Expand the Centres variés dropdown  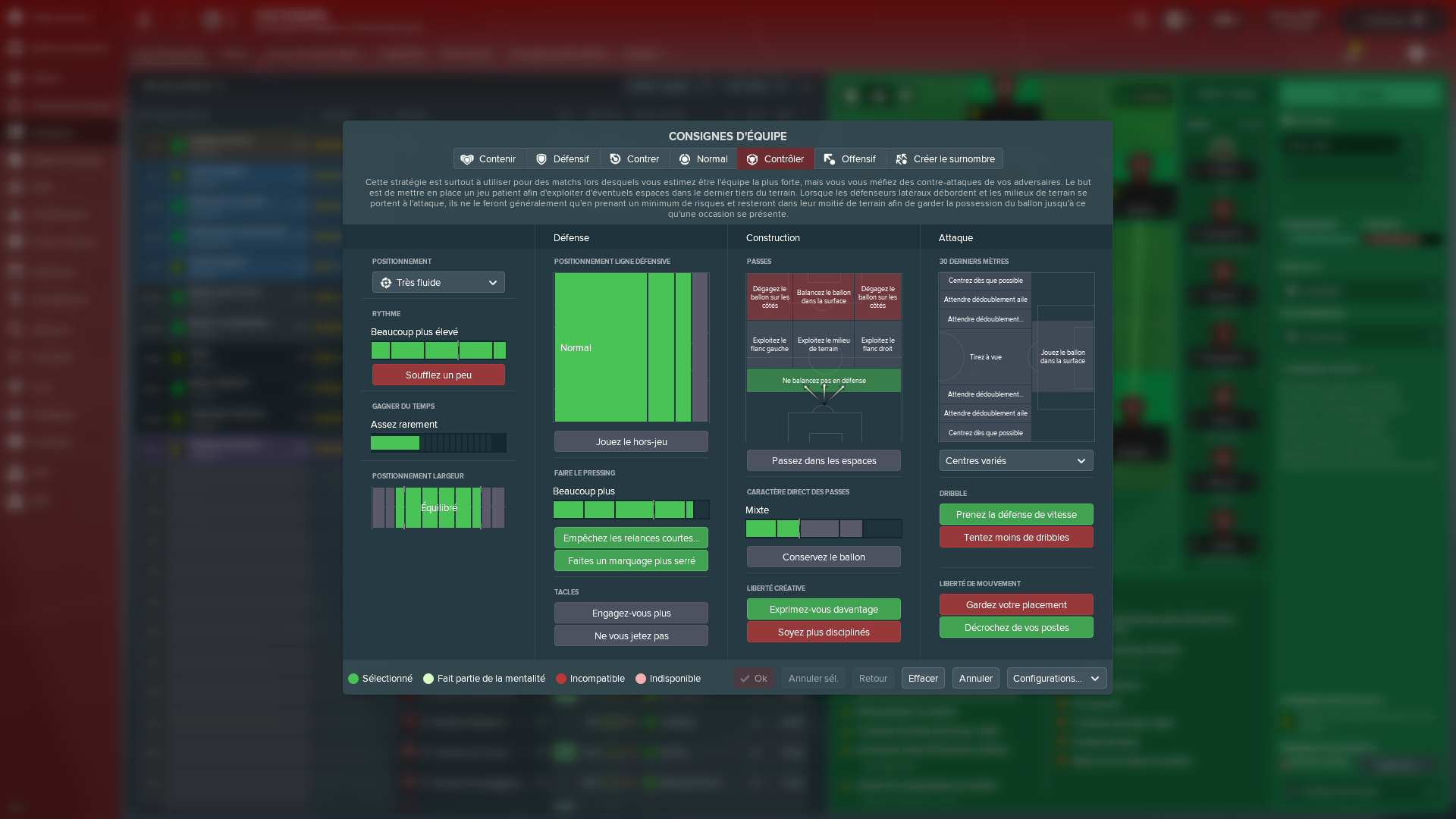coord(1016,461)
